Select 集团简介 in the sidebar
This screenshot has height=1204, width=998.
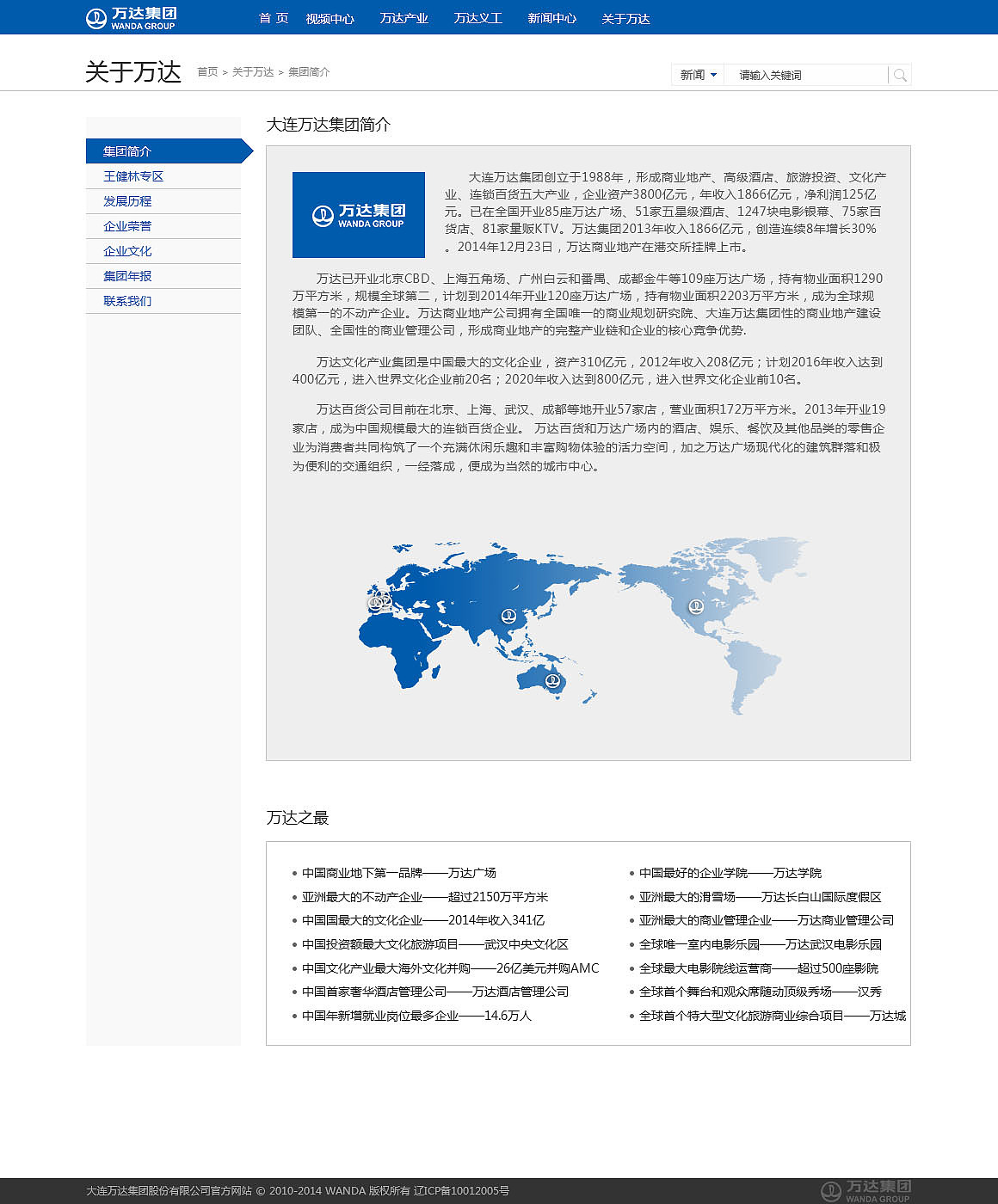(169, 151)
